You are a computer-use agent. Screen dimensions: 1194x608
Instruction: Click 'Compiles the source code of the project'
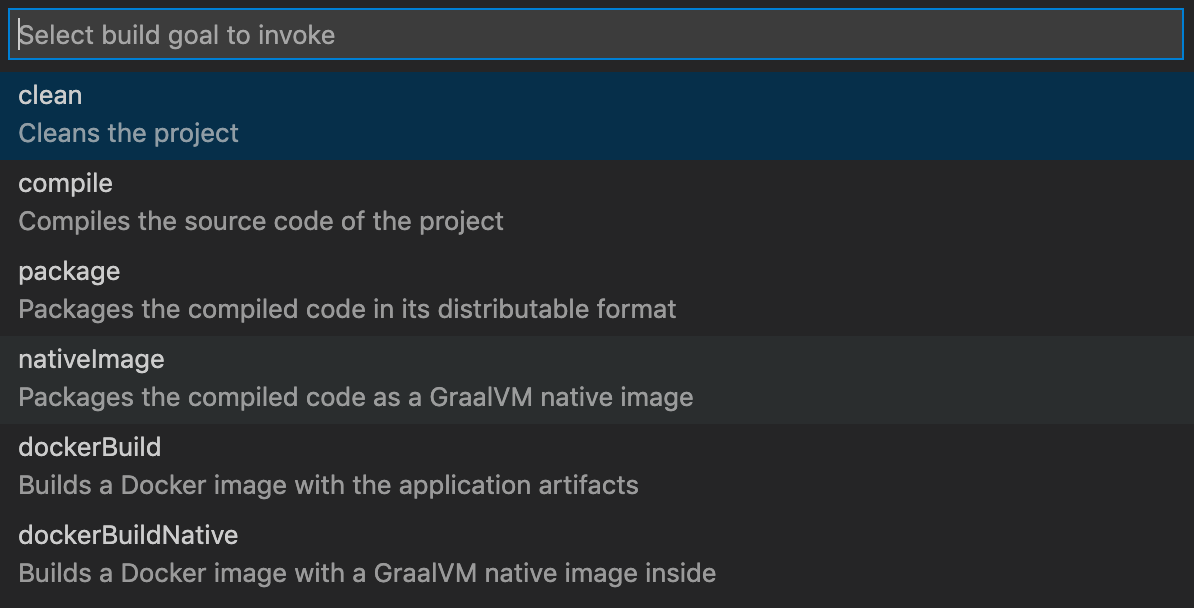[x=261, y=222]
